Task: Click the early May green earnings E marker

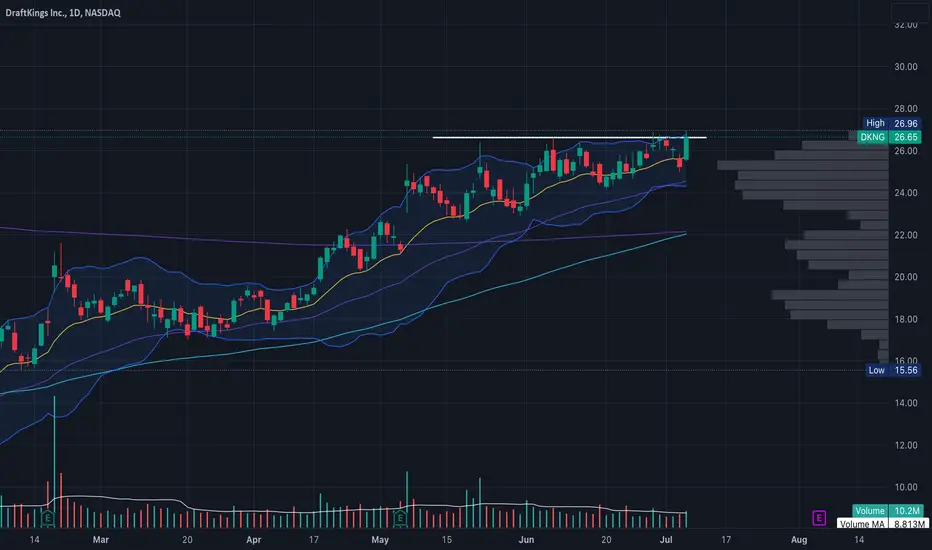Action: (400, 518)
